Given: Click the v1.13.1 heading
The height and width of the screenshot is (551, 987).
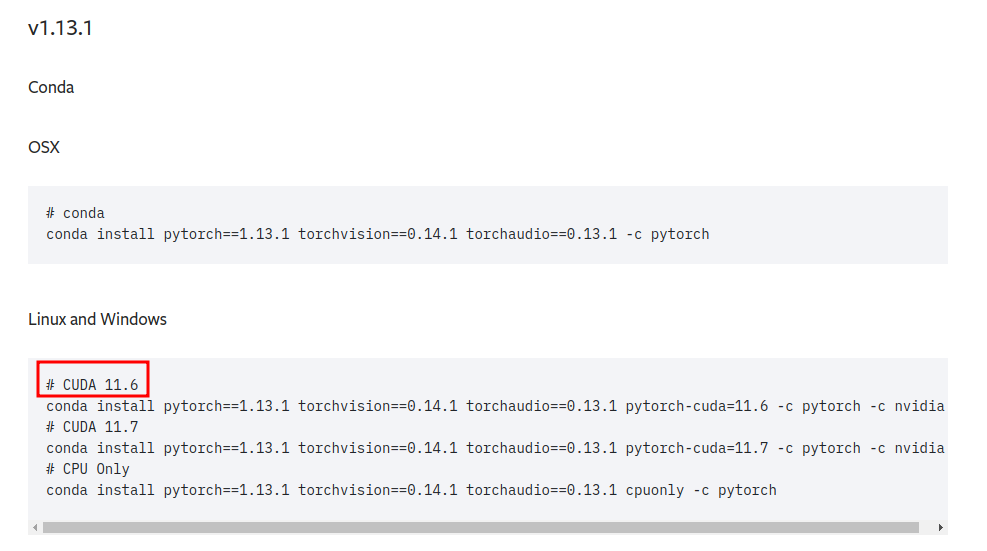Looking at the screenshot, I should click(60, 28).
